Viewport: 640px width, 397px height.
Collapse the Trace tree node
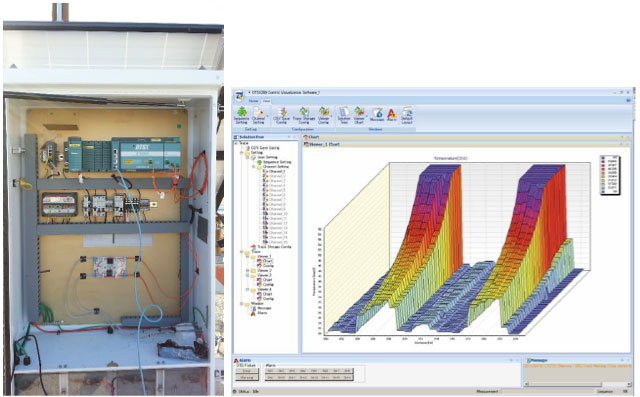point(242,252)
